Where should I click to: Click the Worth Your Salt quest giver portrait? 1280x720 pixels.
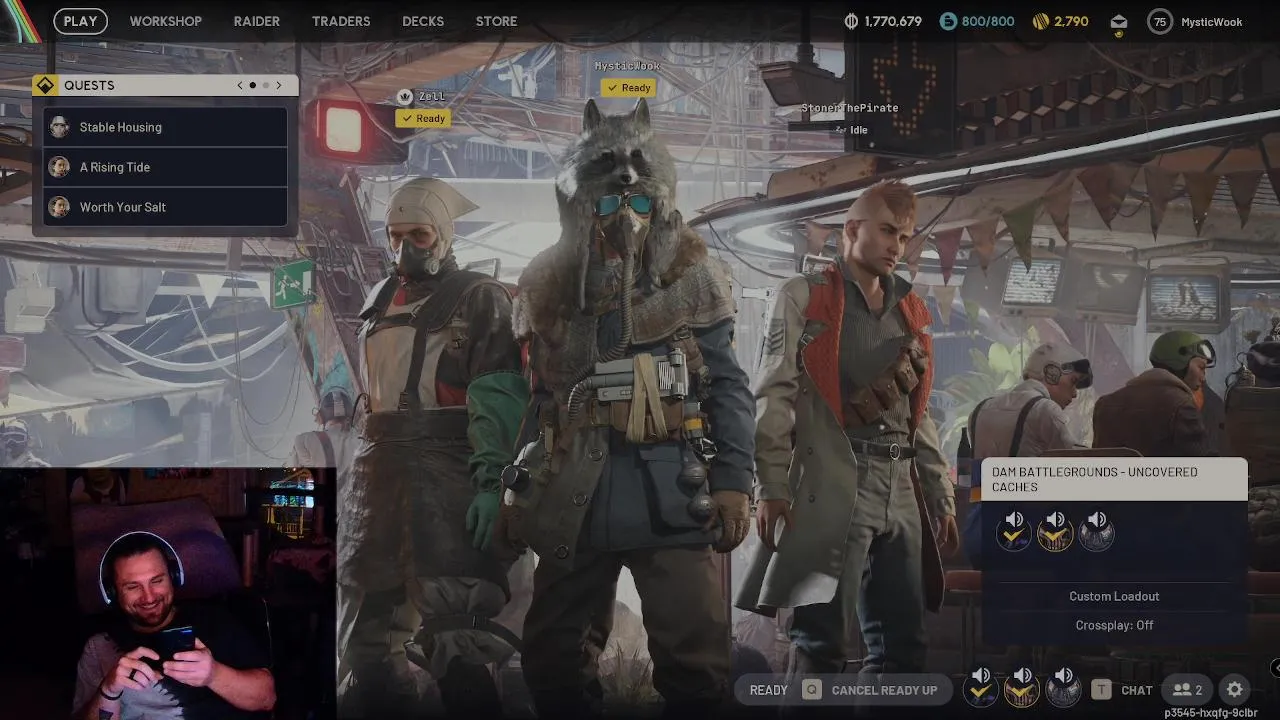[60, 207]
